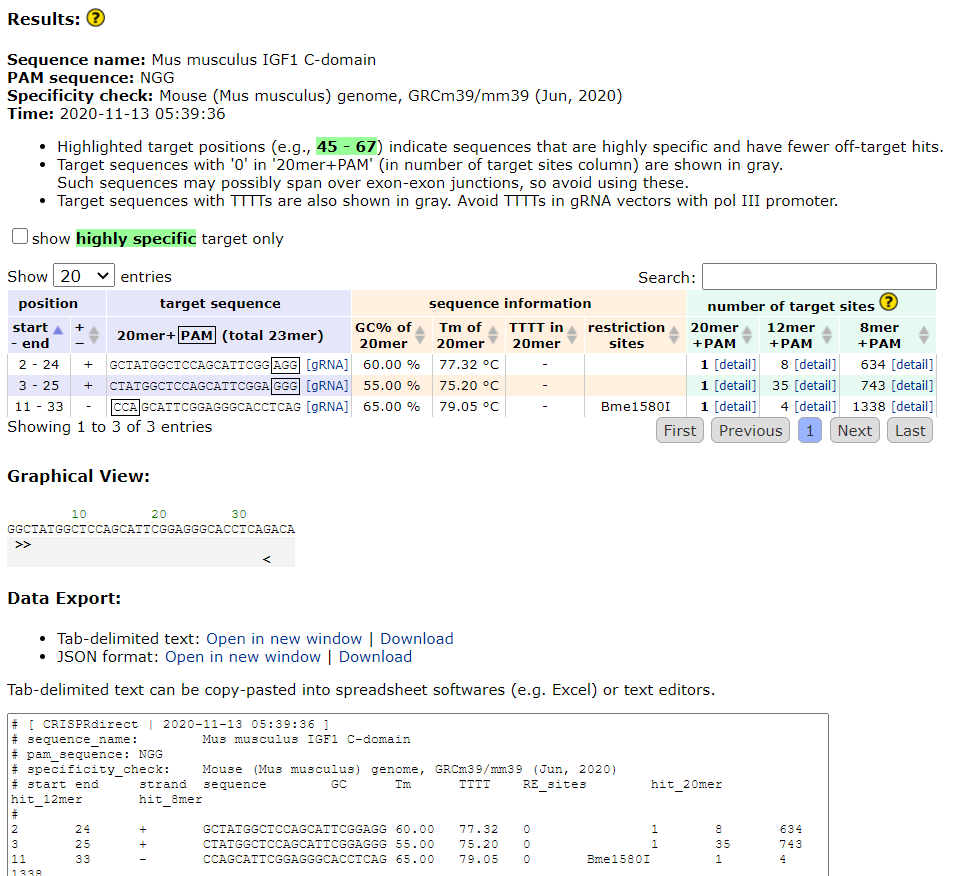Enable show highly specific target only

point(19,236)
